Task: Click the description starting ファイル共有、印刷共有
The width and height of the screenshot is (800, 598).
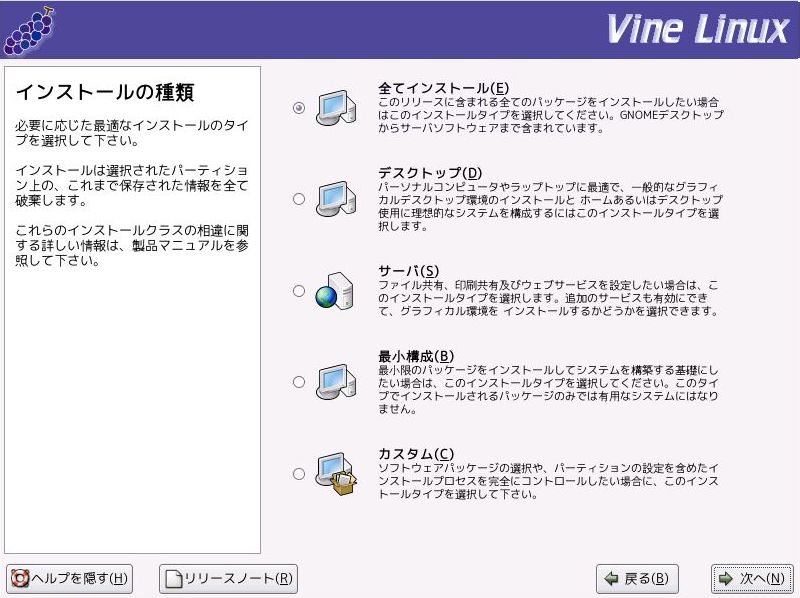Action: 548,298
